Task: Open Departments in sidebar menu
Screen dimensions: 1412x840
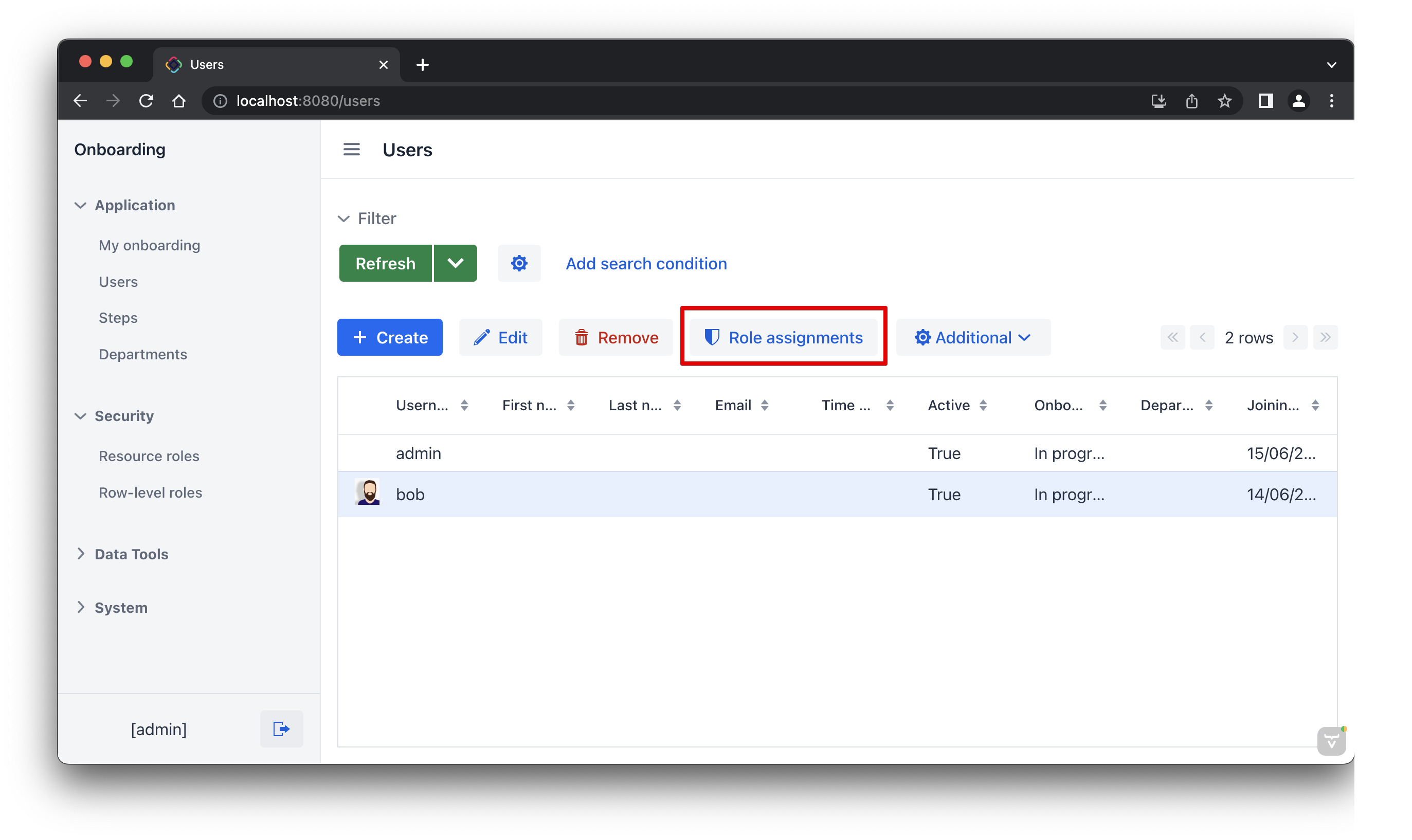Action: (142, 354)
